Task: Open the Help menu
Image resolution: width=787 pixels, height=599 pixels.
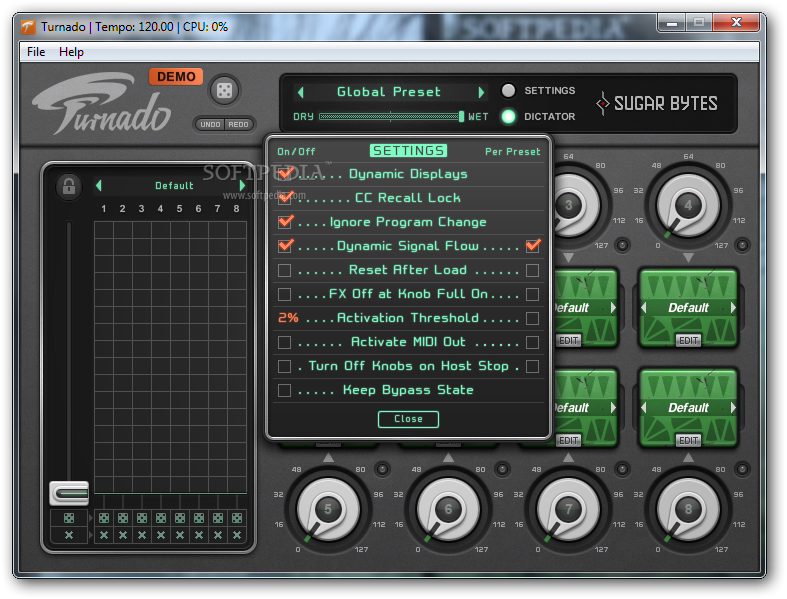Action: coord(71,52)
